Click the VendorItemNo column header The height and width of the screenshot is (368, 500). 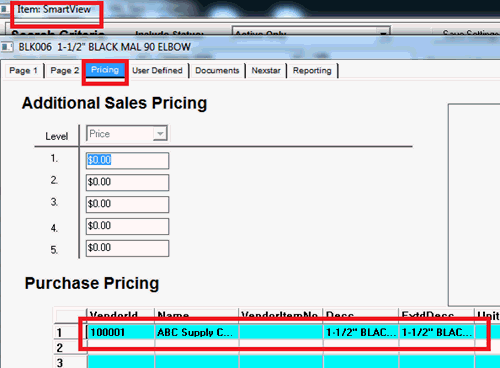(x=281, y=315)
